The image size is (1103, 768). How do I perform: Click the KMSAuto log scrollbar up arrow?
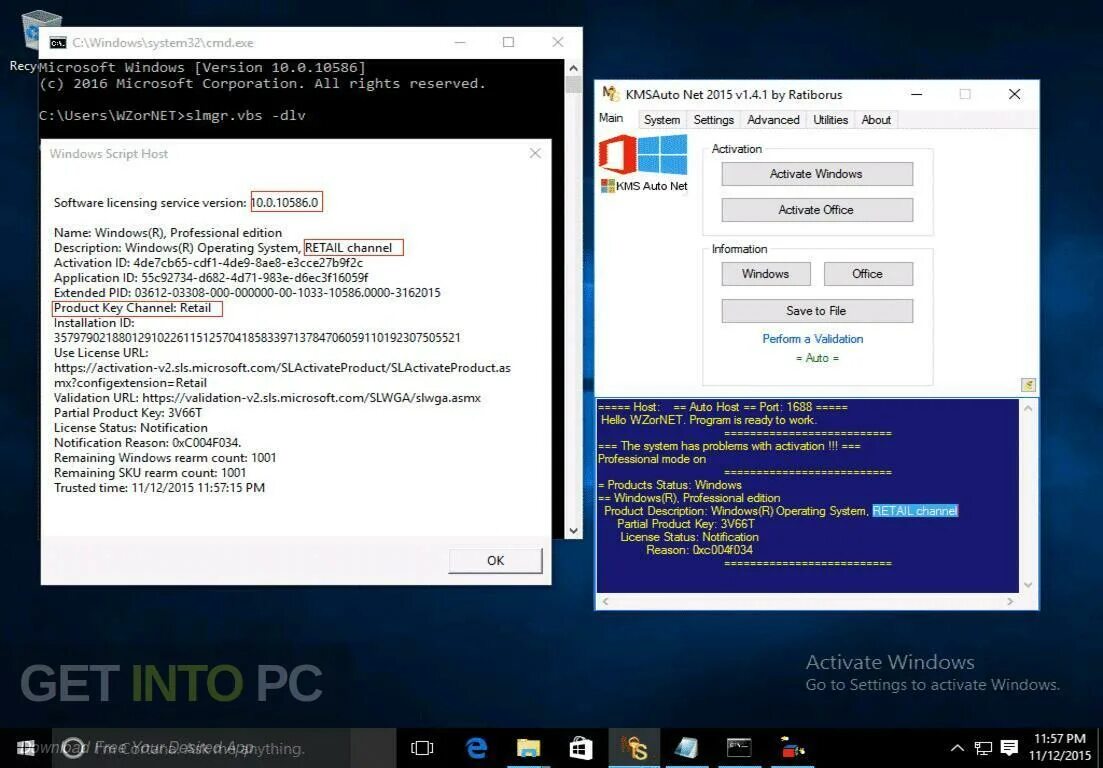tap(1028, 408)
